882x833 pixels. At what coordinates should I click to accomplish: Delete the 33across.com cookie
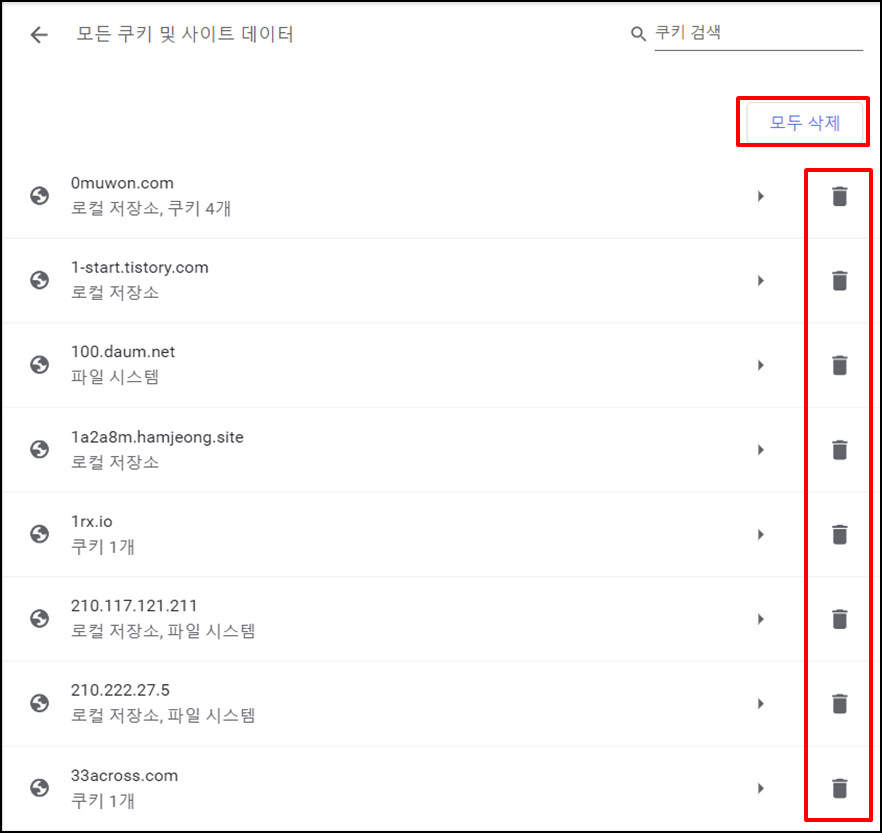click(x=839, y=787)
